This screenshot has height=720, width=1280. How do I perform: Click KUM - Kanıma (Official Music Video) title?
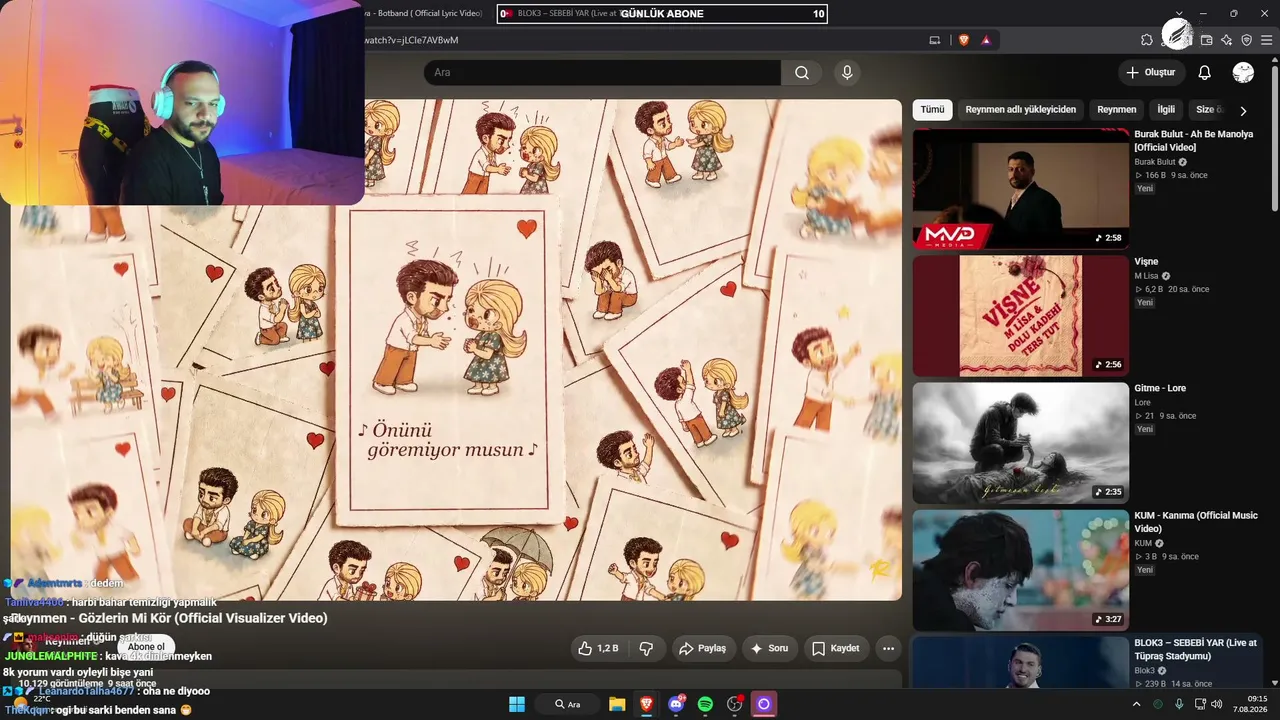[x=1196, y=522]
